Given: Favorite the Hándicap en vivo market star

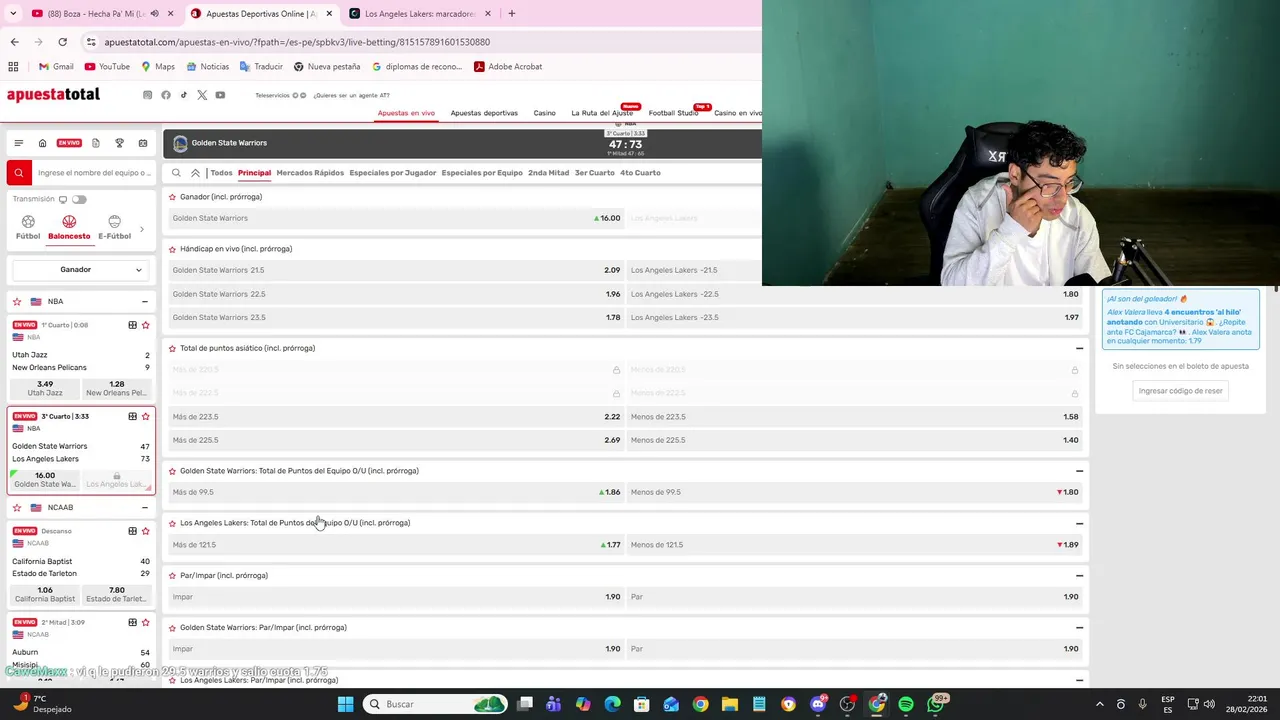Looking at the screenshot, I should [x=172, y=249].
